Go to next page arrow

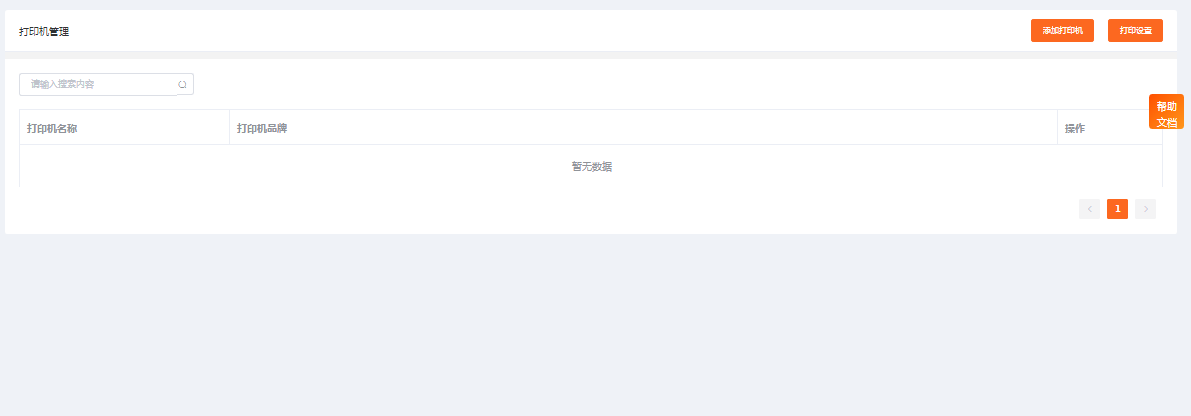[1145, 209]
